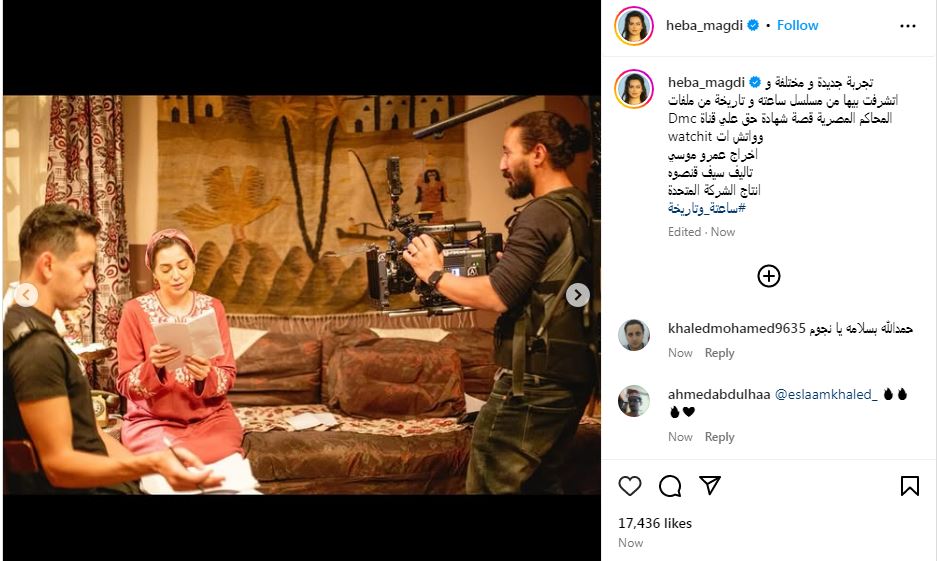
Task: View the 17,436 likes list
Action: click(x=655, y=523)
